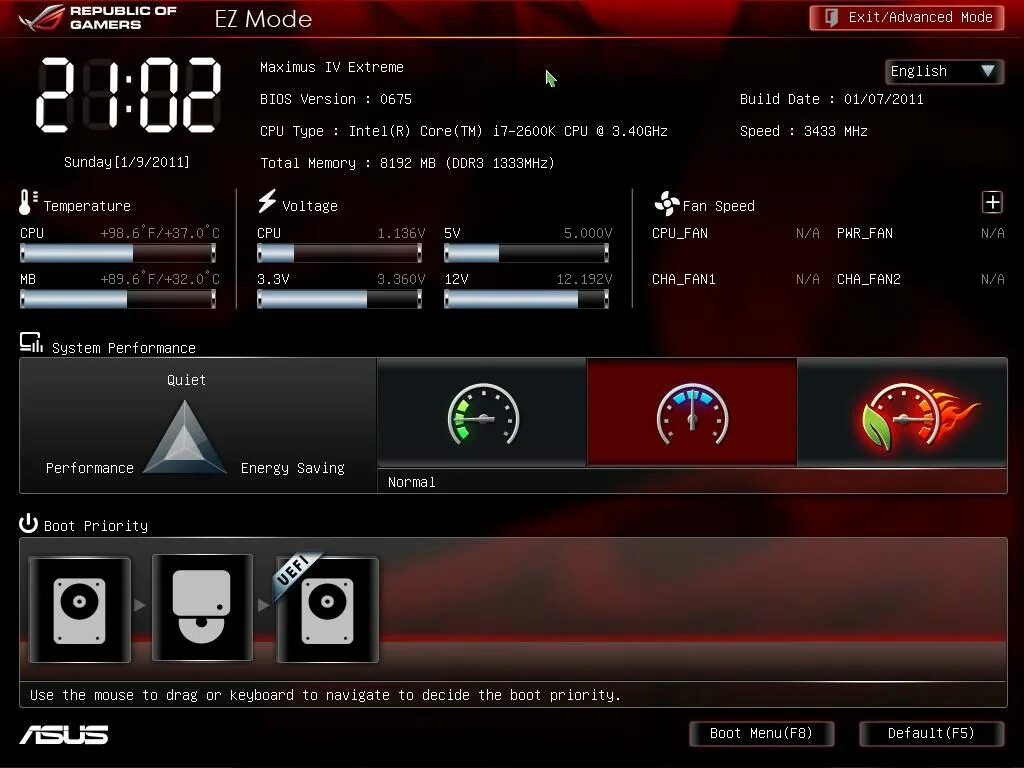Click 'Speed : 3433 MHz' text
The height and width of the screenshot is (768, 1024).
pyautogui.click(x=803, y=131)
